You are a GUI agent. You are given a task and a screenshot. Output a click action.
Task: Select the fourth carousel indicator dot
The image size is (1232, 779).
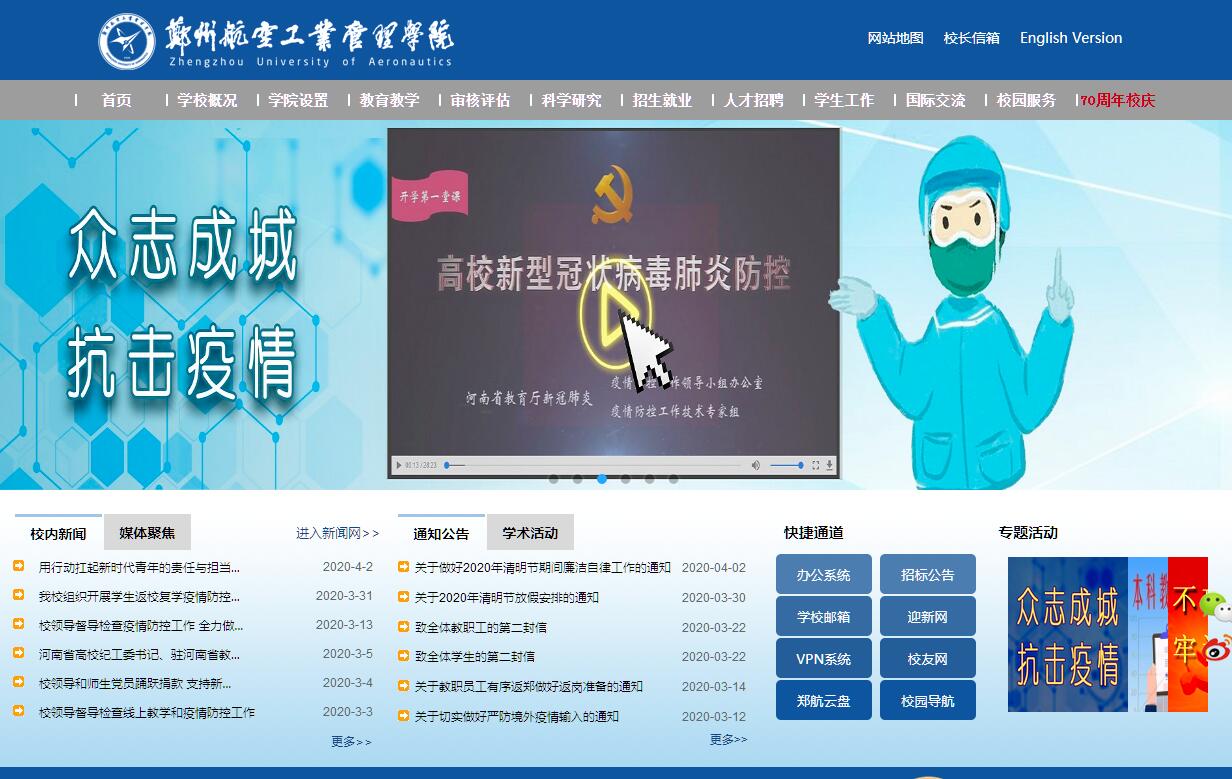(626, 479)
